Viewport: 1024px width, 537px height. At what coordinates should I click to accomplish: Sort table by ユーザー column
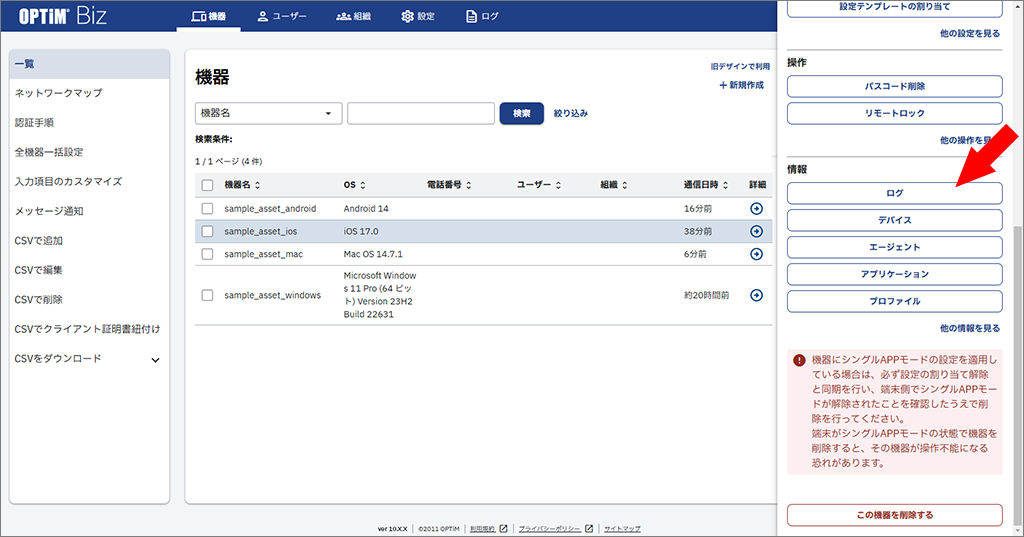click(x=558, y=186)
